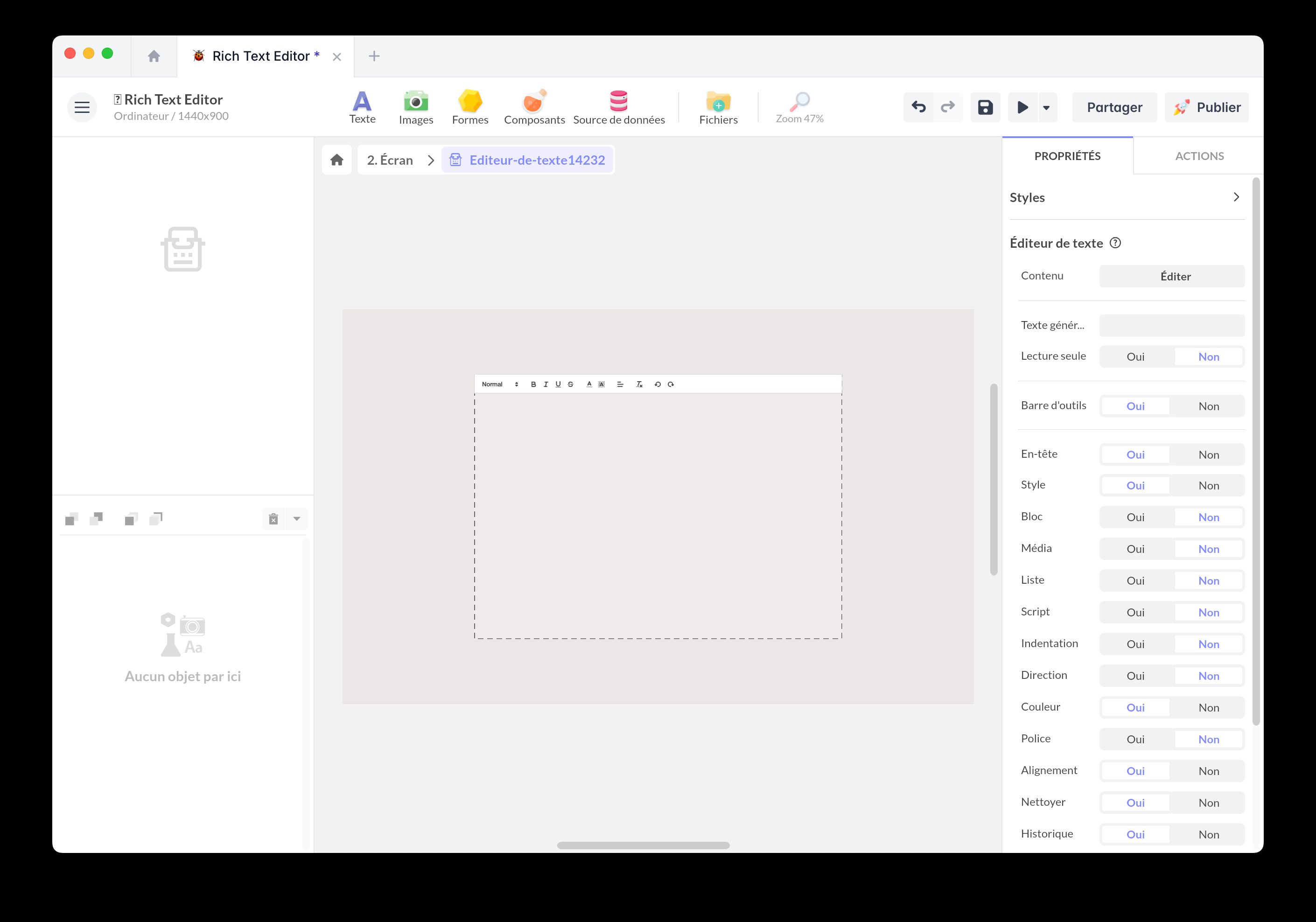Set Lecture seule to Oui
The width and height of the screenshot is (1316, 922).
[1135, 356]
